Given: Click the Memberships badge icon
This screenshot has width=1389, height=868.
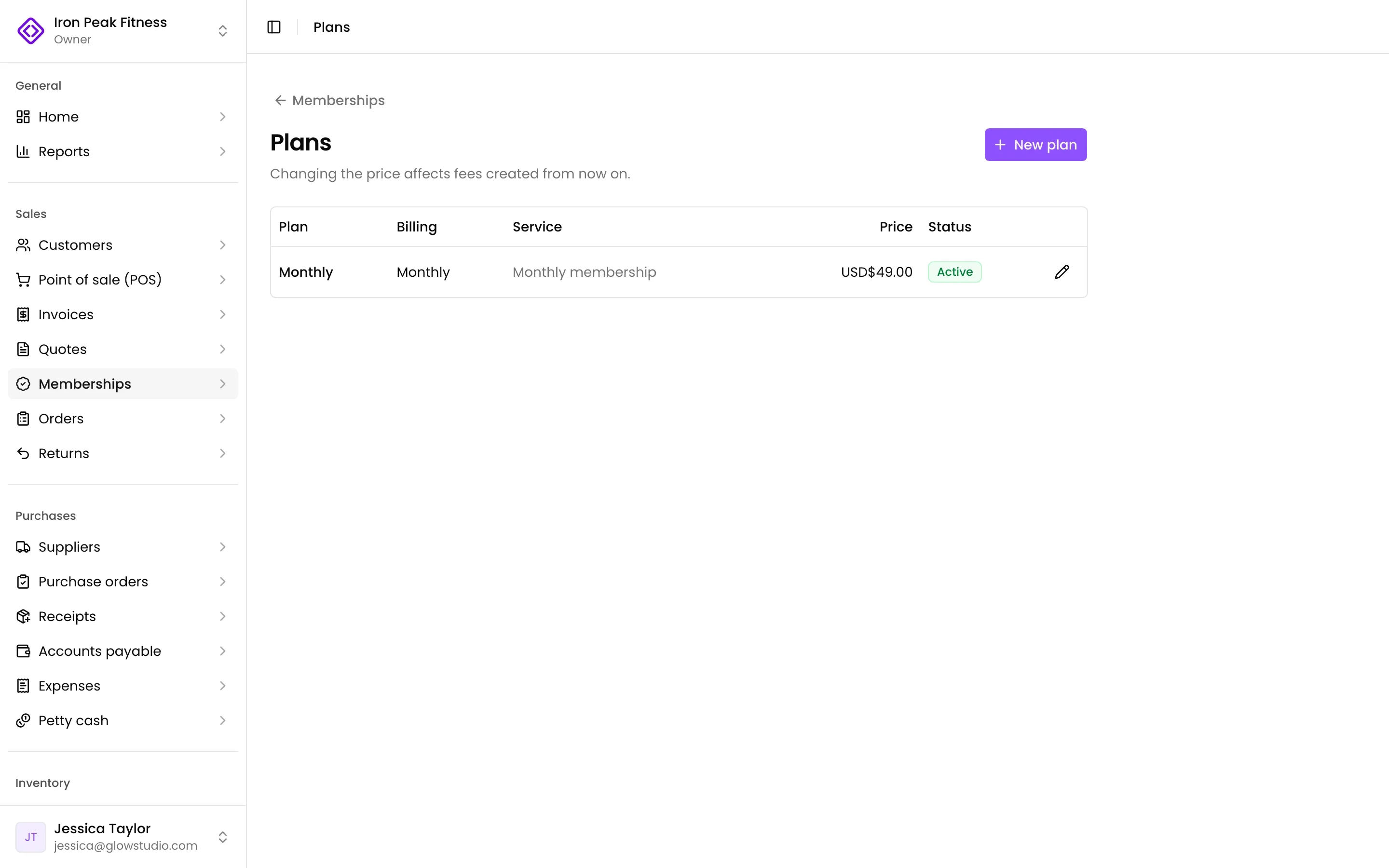Looking at the screenshot, I should point(23,384).
